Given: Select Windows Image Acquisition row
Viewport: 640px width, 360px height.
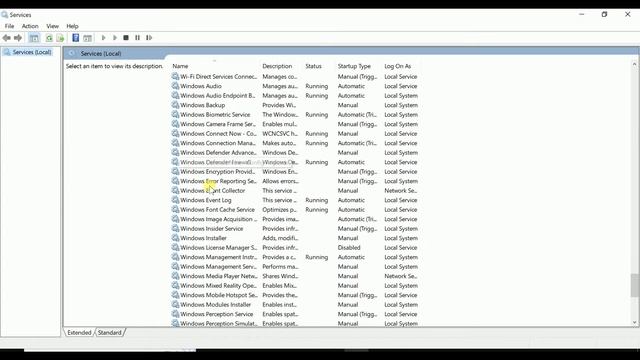Looking at the screenshot, I should tap(296, 219).
